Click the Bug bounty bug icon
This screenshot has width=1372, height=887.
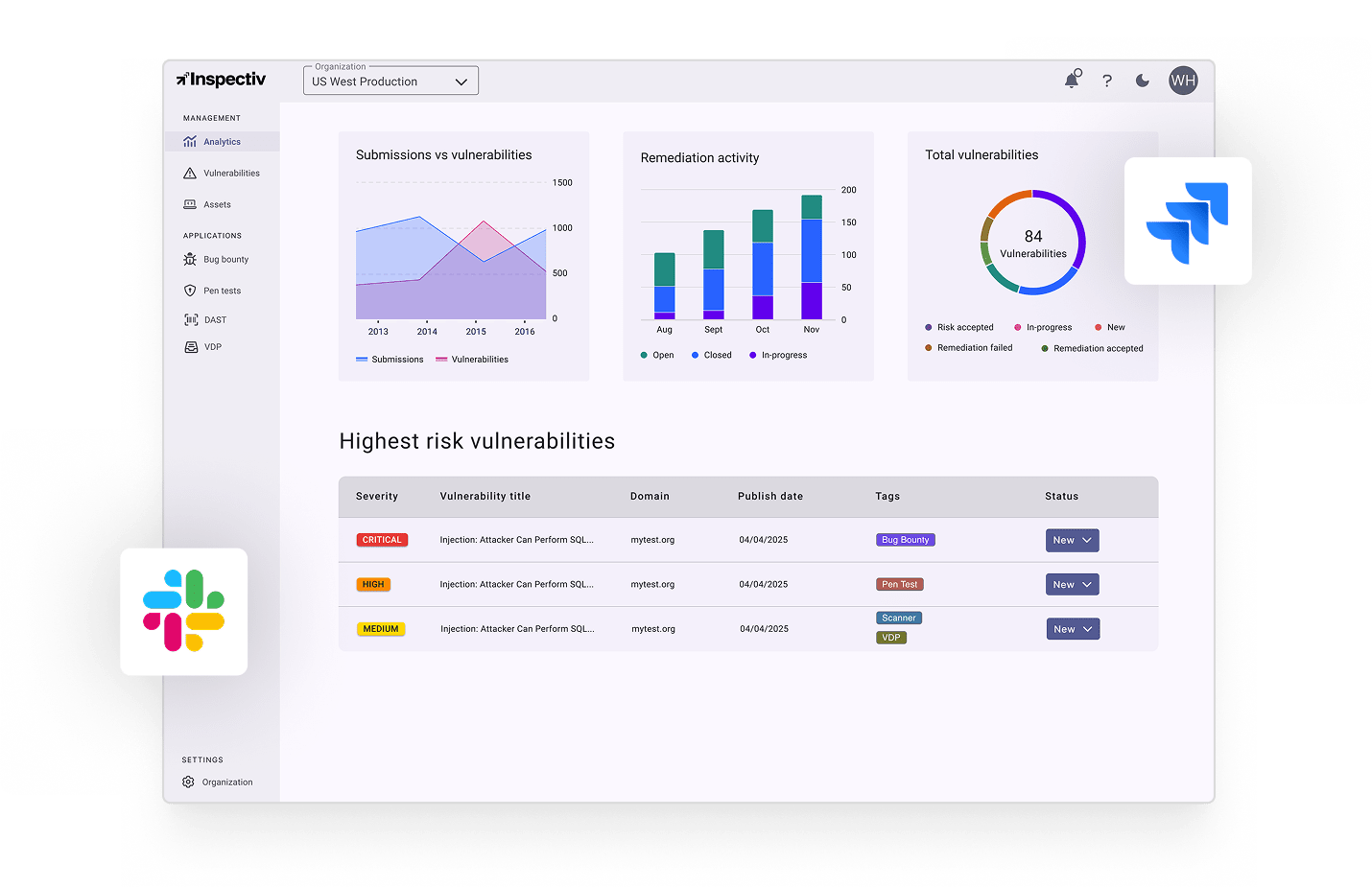(190, 260)
